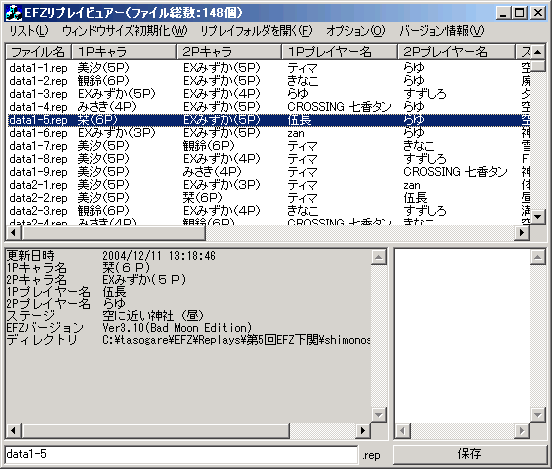The height and width of the screenshot is (469, 552).
Task: Click the list's scroll up arrow
Action: 538,52
